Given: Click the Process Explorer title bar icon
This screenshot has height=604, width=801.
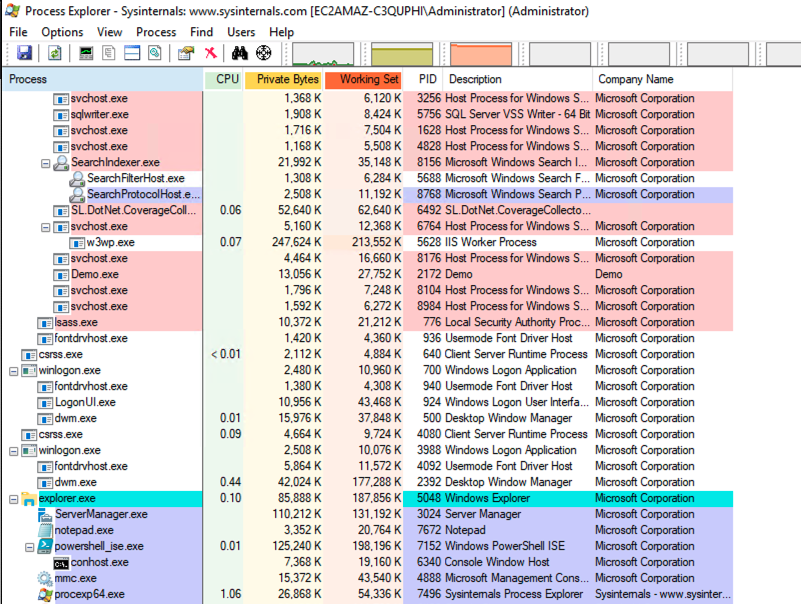Looking at the screenshot, I should [12, 11].
